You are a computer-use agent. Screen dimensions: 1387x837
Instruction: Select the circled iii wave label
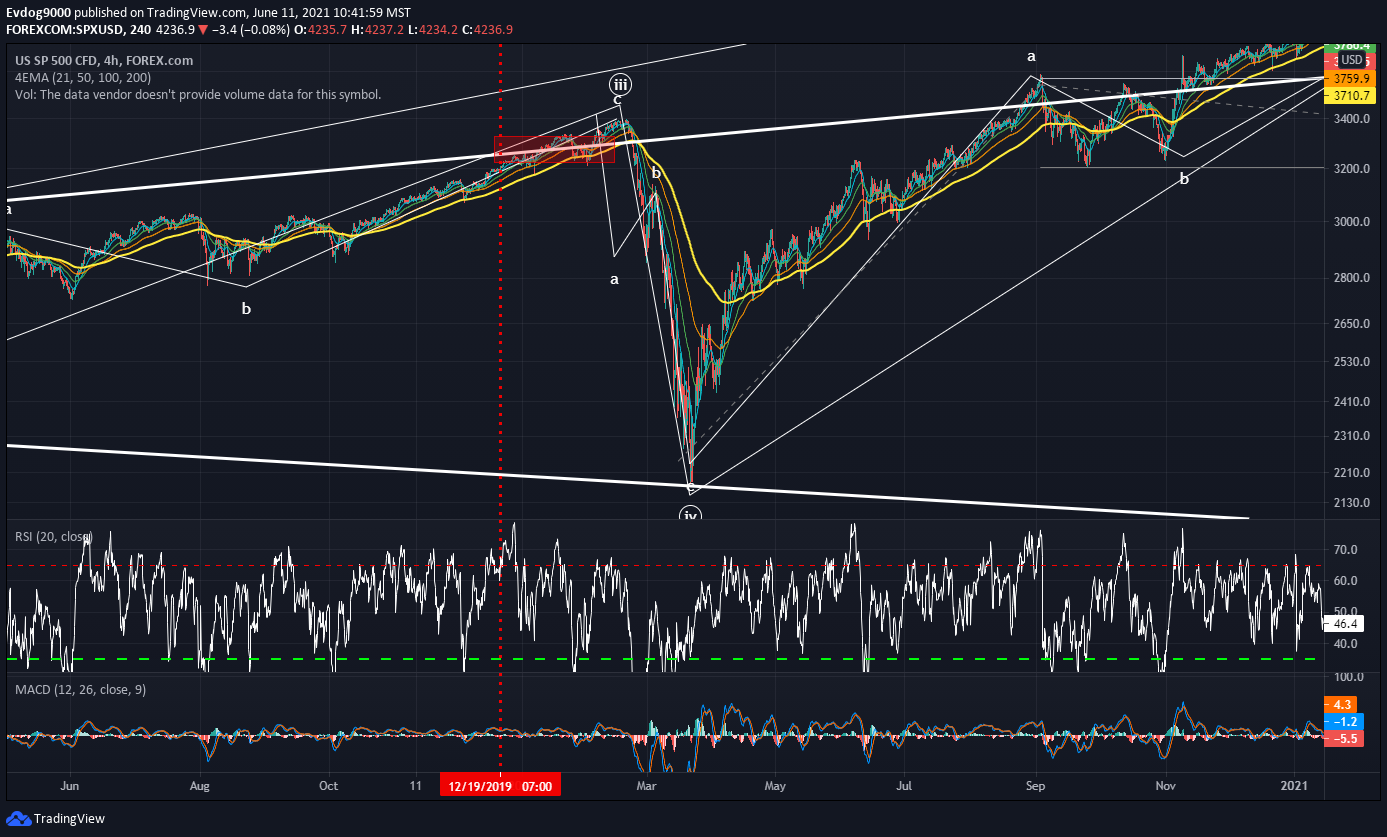[x=621, y=83]
